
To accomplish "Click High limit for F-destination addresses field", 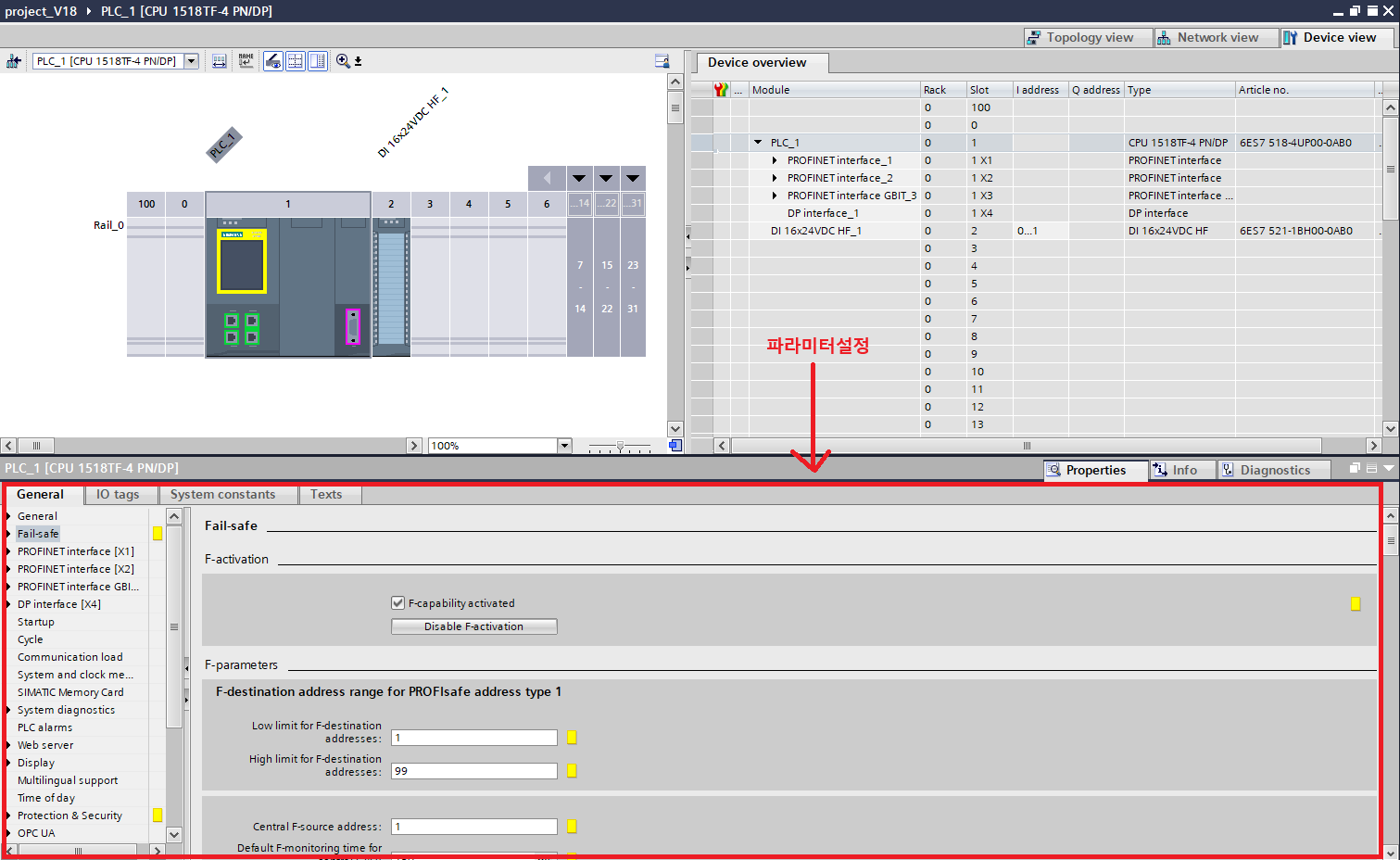I will pyautogui.click(x=474, y=771).
